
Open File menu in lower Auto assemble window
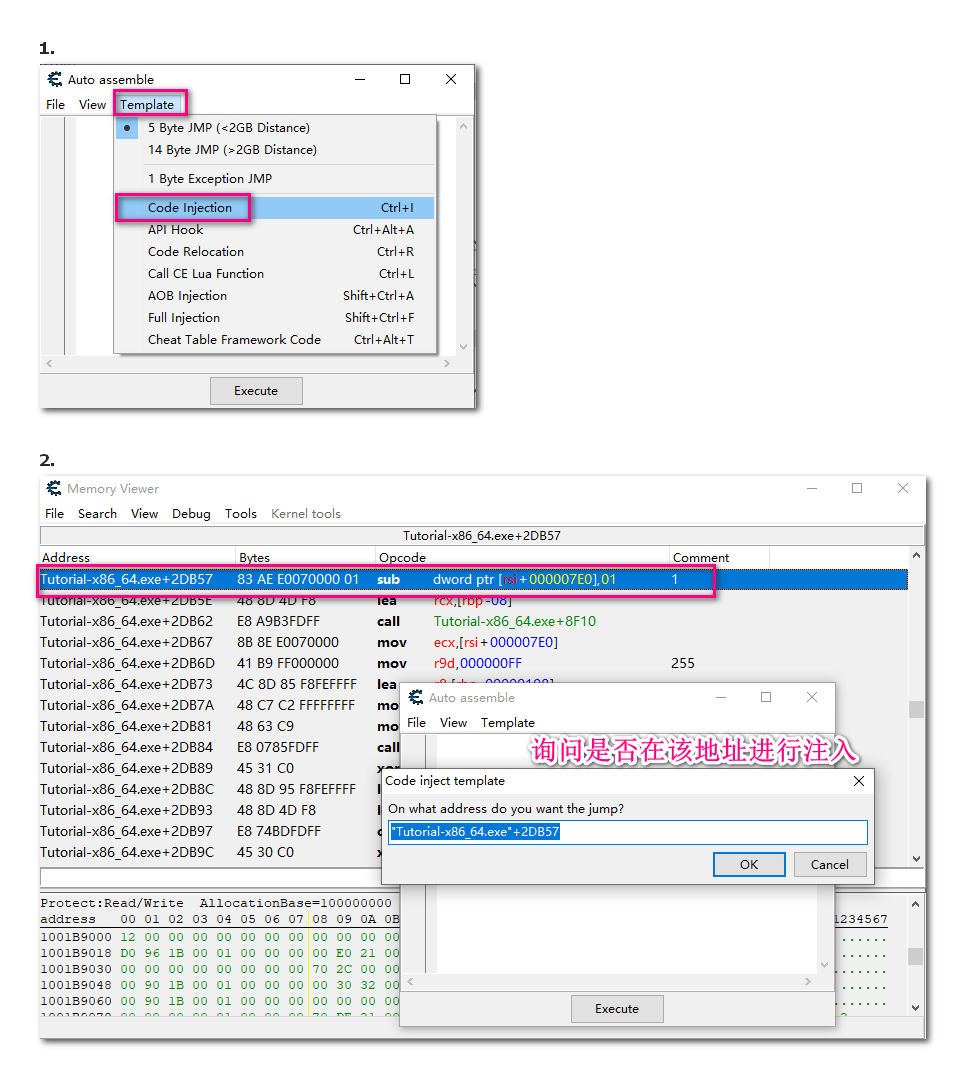click(x=416, y=723)
